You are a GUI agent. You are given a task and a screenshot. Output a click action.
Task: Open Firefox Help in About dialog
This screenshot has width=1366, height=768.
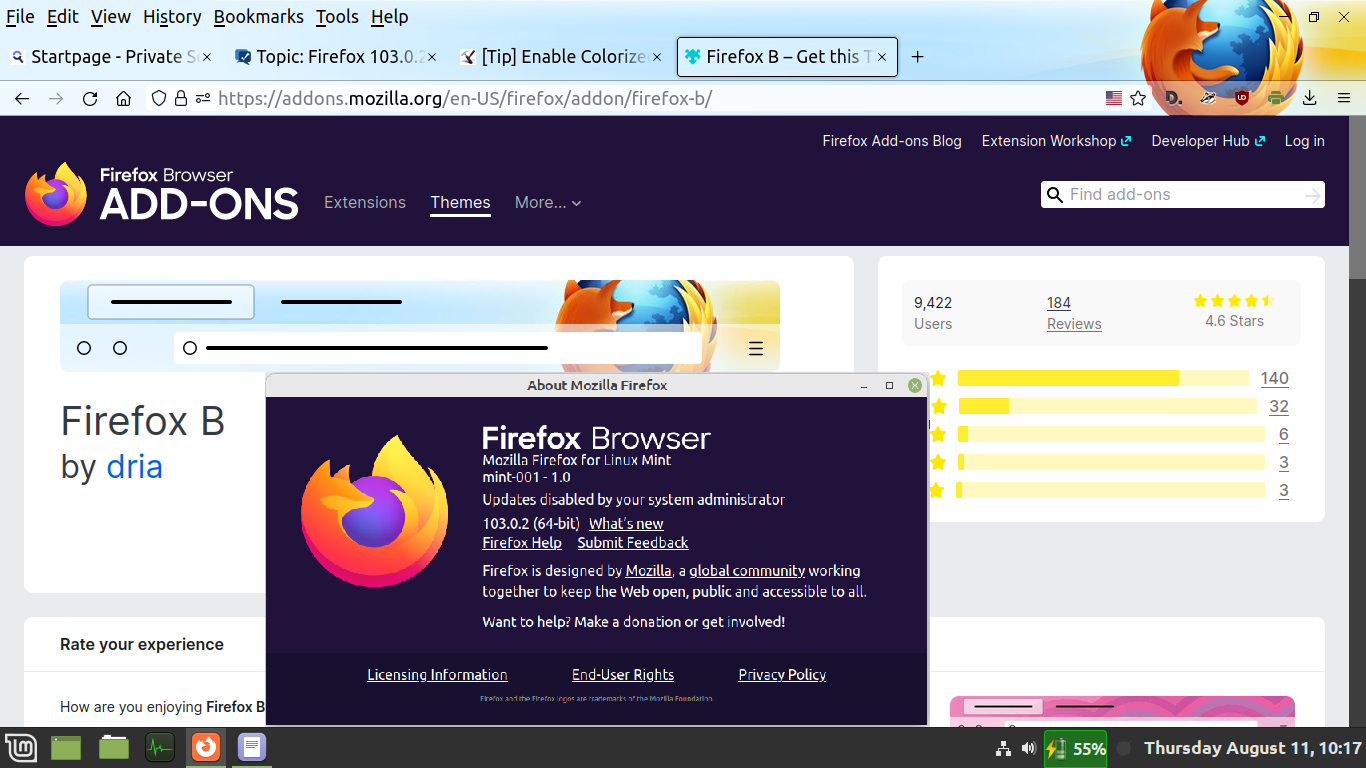[522, 543]
